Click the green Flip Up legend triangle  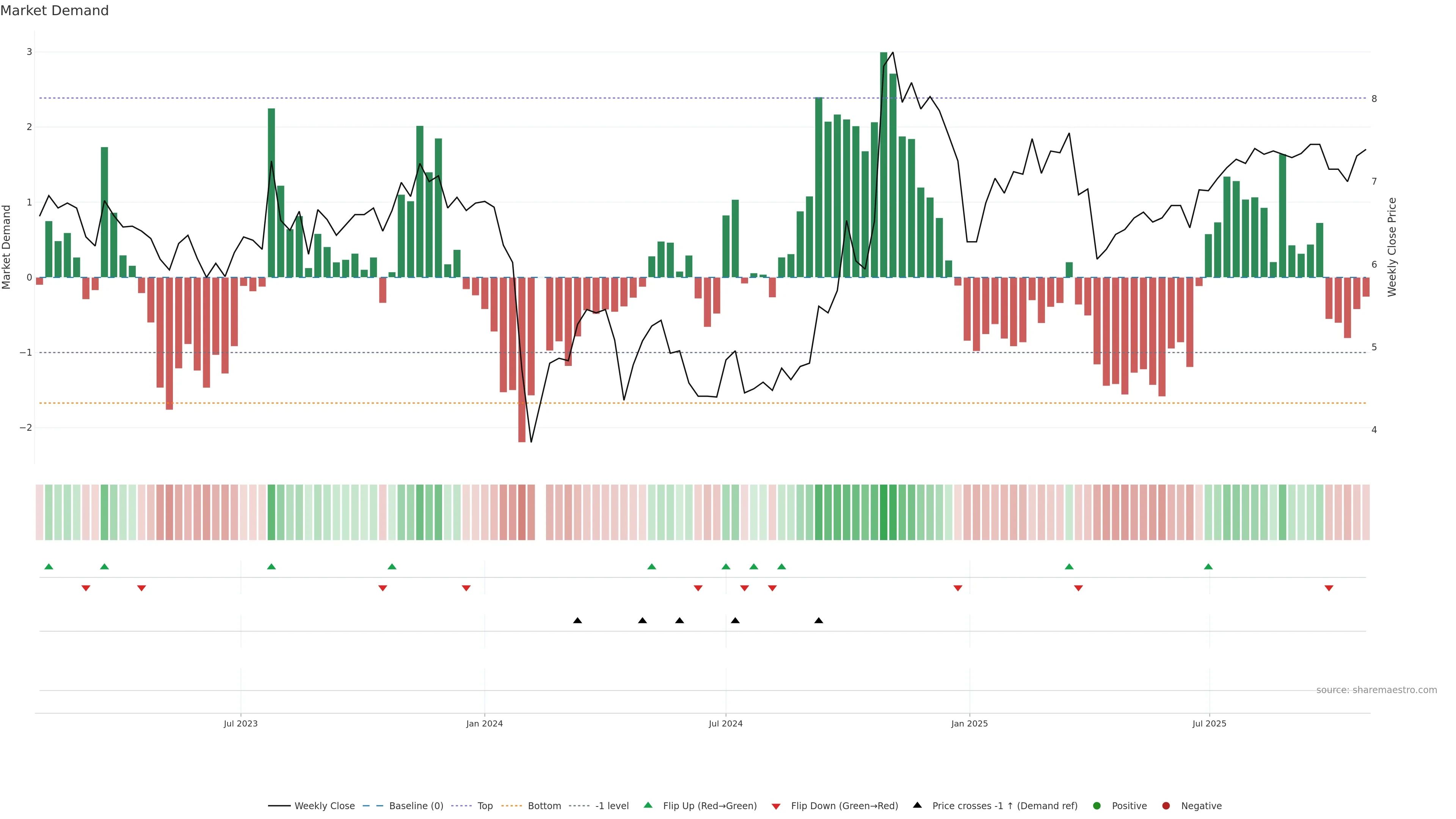(x=648, y=805)
